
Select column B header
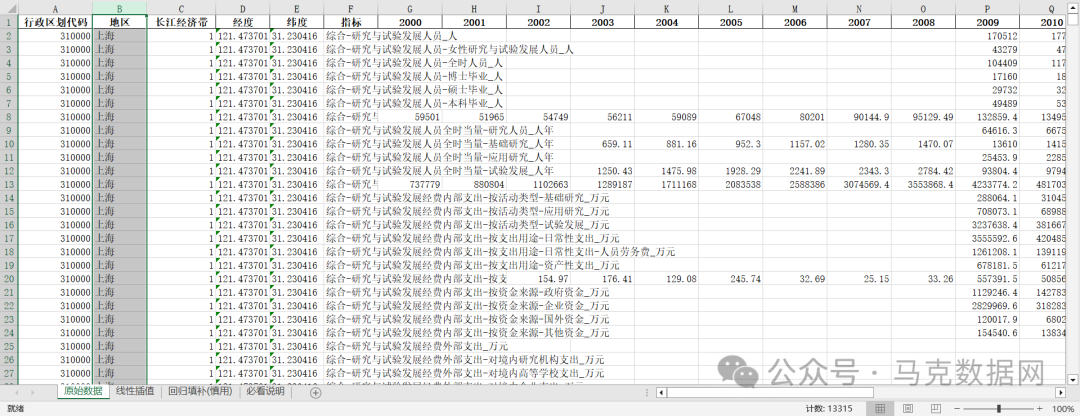[119, 8]
